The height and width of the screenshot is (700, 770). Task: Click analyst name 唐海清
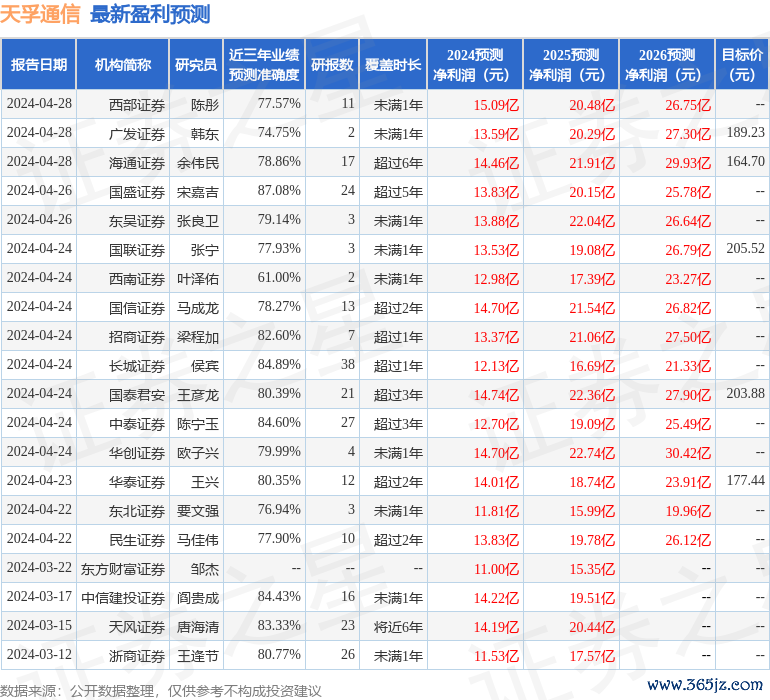tap(198, 627)
